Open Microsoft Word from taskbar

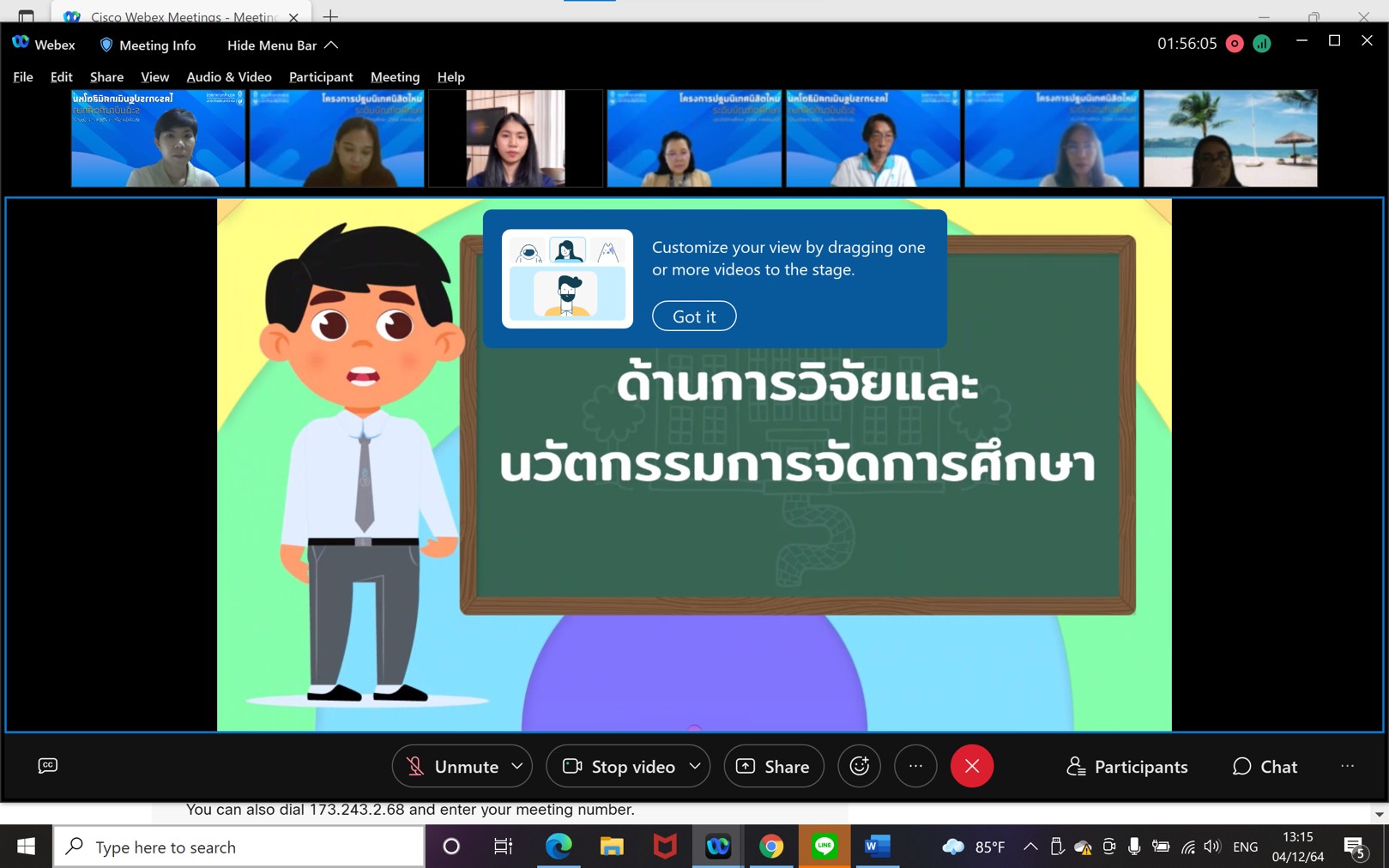876,847
